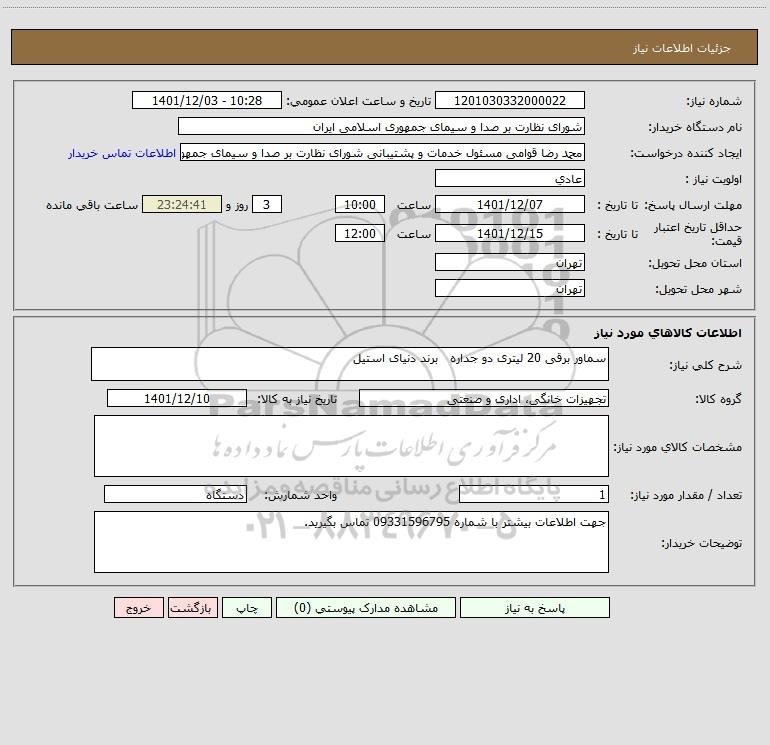Click the need date field 1401/12/10
The height and width of the screenshot is (745, 770).
tap(177, 398)
